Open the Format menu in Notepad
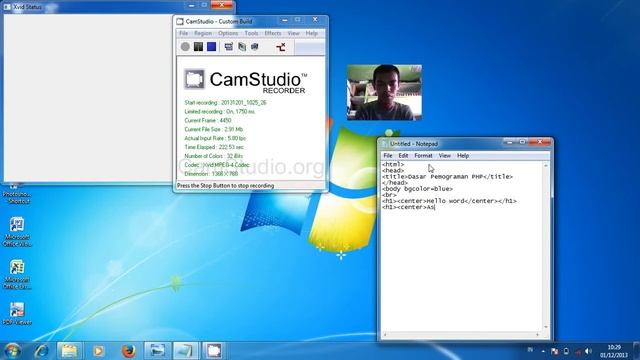The width and height of the screenshot is (640, 360). [x=423, y=156]
